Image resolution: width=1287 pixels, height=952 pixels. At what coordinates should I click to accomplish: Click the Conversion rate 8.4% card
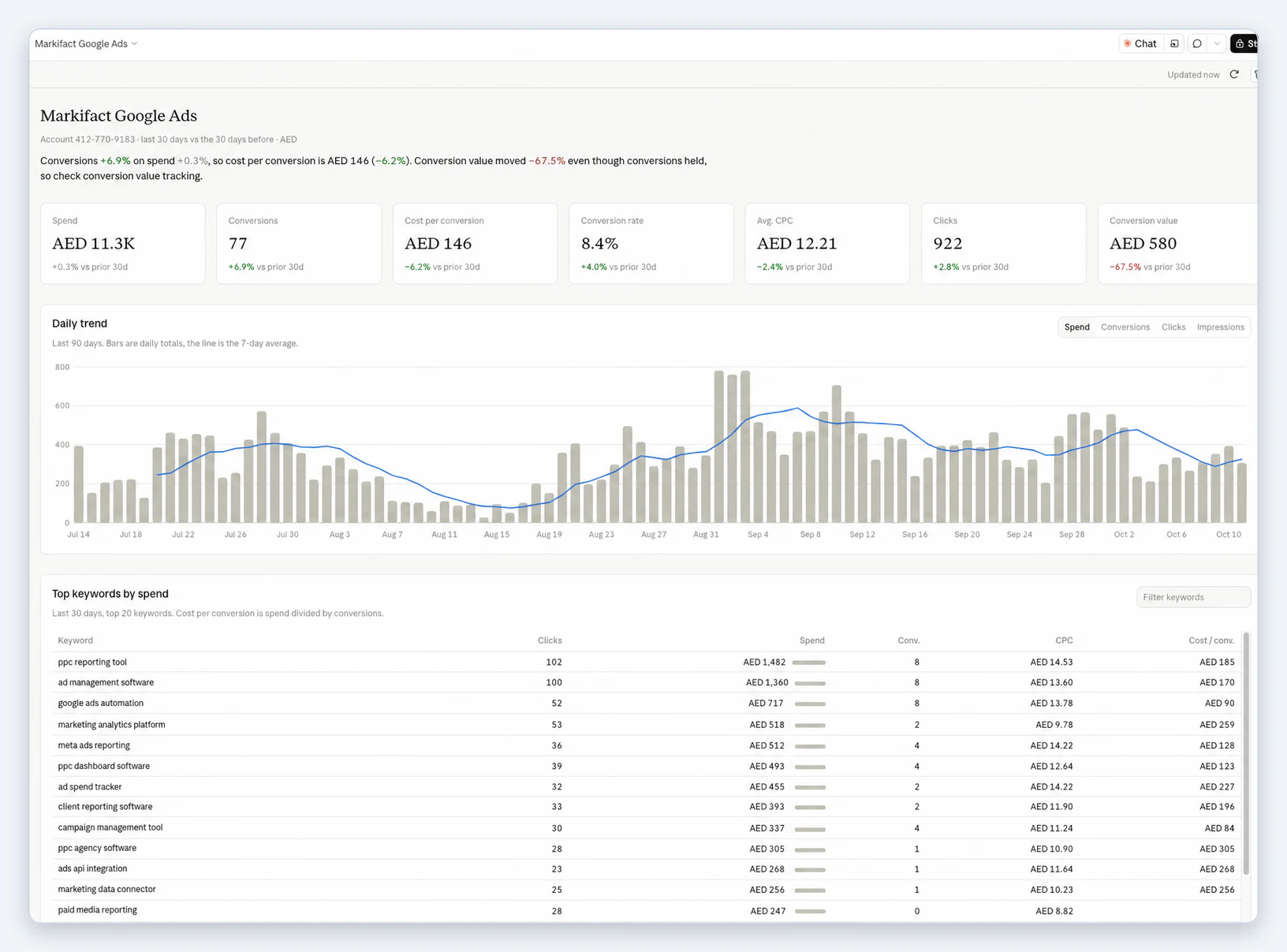pyautogui.click(x=651, y=244)
